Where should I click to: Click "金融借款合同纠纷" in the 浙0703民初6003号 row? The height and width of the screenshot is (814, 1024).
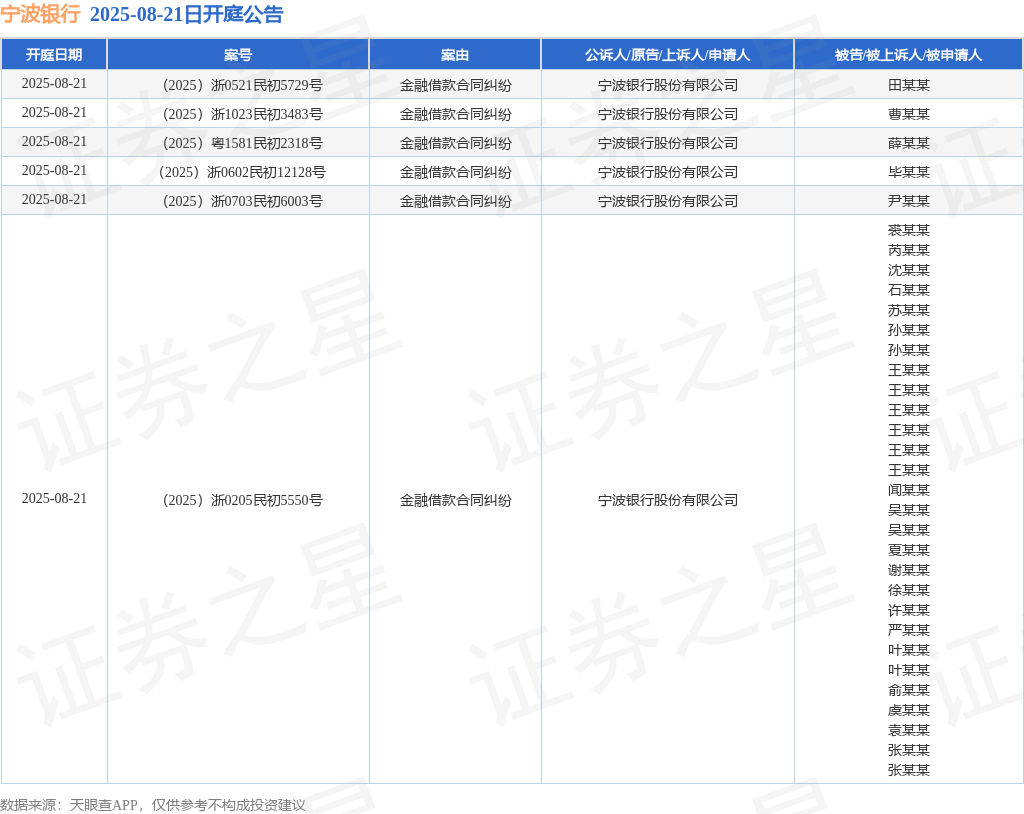click(x=456, y=201)
